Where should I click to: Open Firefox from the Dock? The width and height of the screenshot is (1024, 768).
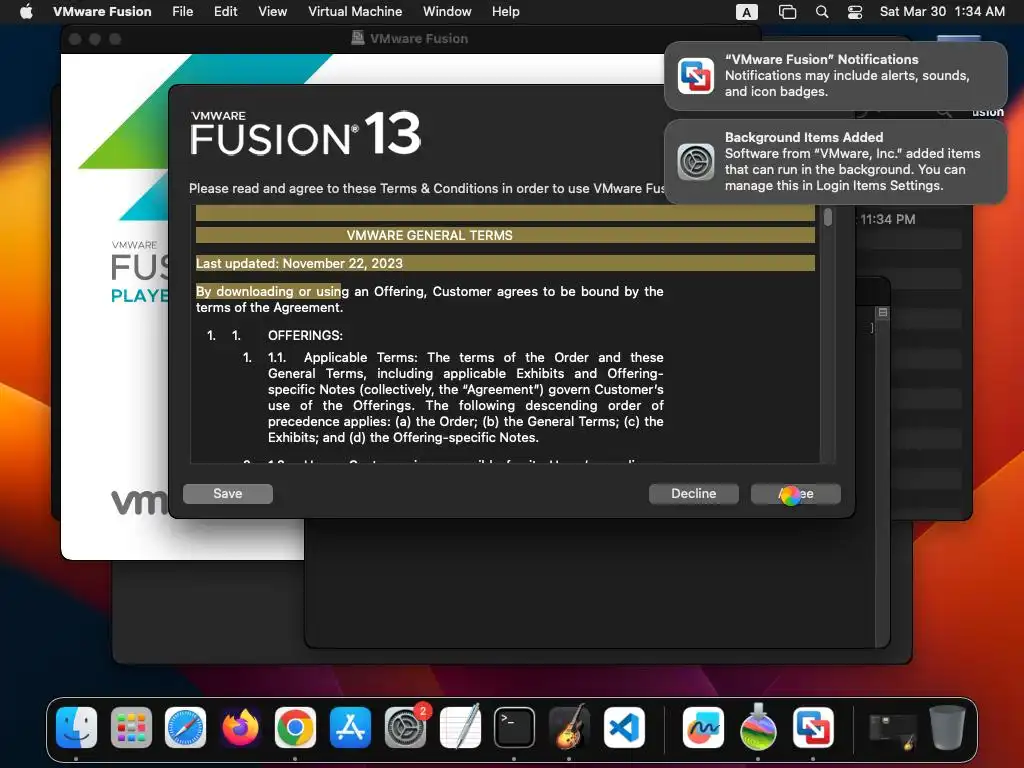pyautogui.click(x=240, y=728)
